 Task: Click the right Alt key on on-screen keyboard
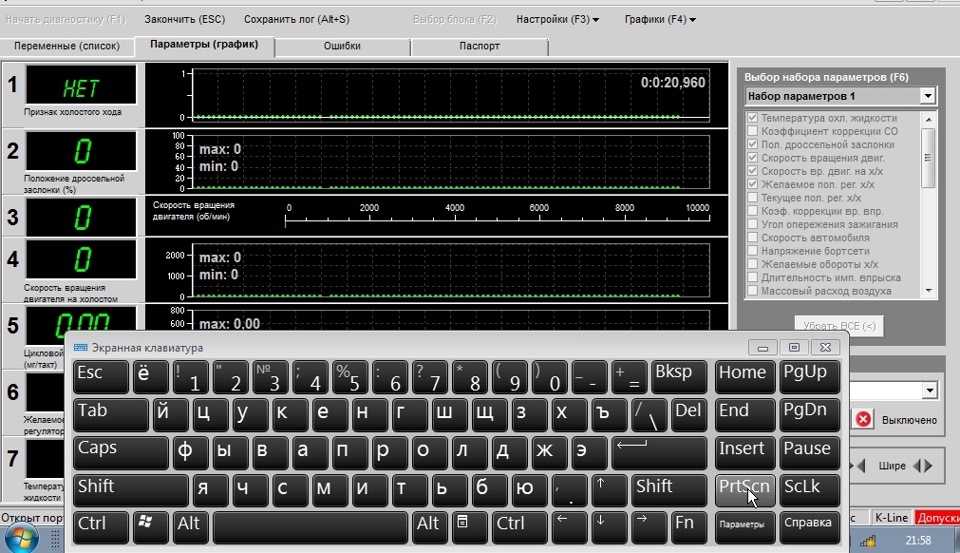pos(429,527)
